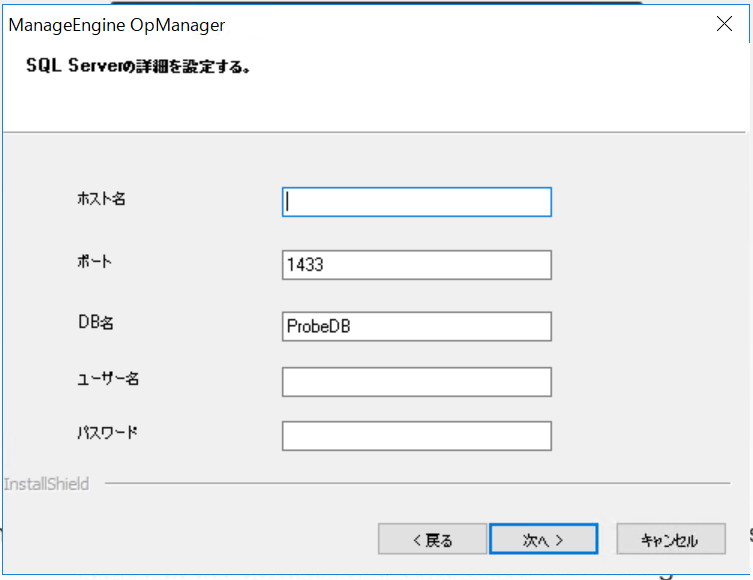Image resolution: width=753 pixels, height=580 pixels.
Task: Click the パスワード label text
Action: (x=108, y=433)
